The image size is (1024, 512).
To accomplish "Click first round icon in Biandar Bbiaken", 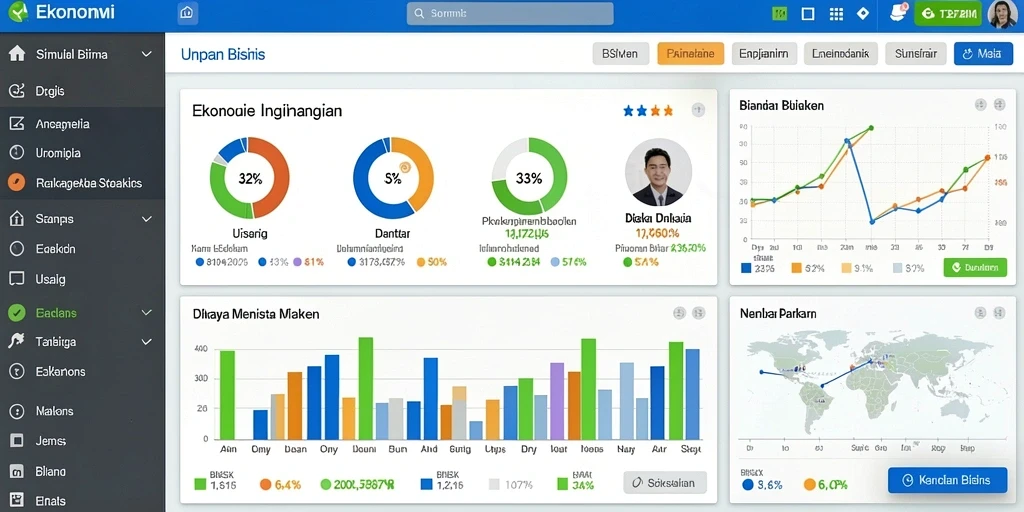I will pyautogui.click(x=980, y=104).
